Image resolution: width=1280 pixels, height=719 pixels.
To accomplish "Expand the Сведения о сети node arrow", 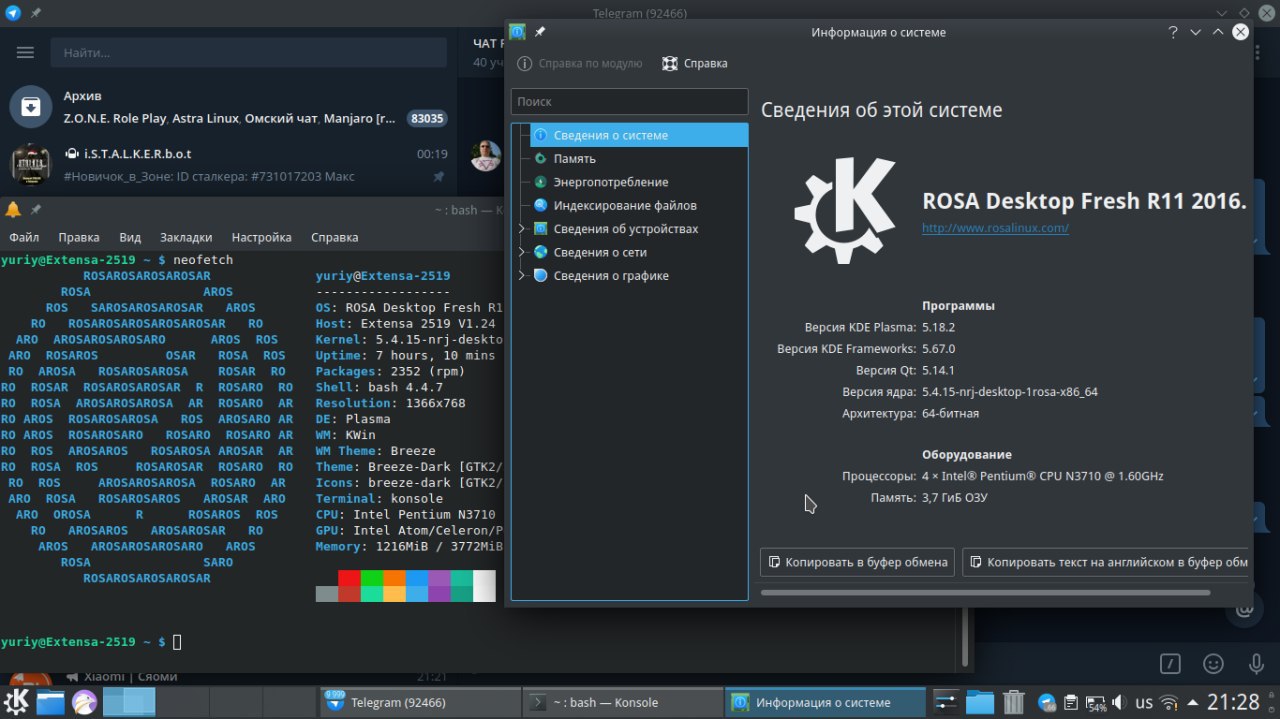I will click(521, 252).
